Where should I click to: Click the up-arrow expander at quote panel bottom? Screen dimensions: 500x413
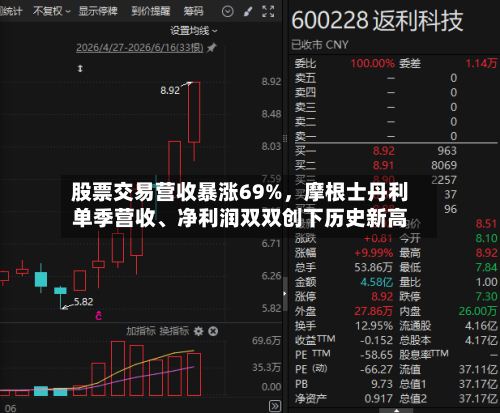(396, 410)
